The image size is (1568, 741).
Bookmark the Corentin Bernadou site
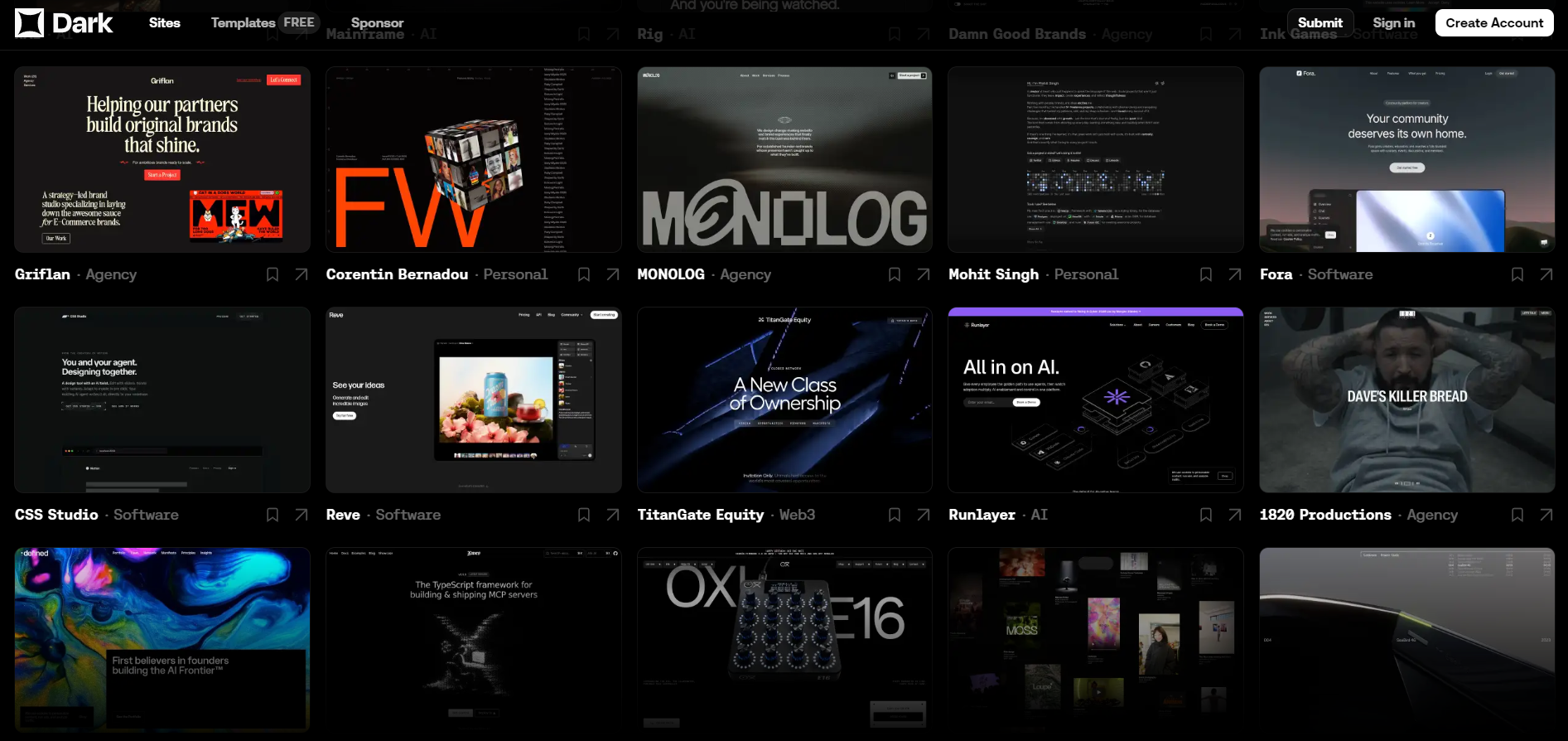[x=584, y=274]
